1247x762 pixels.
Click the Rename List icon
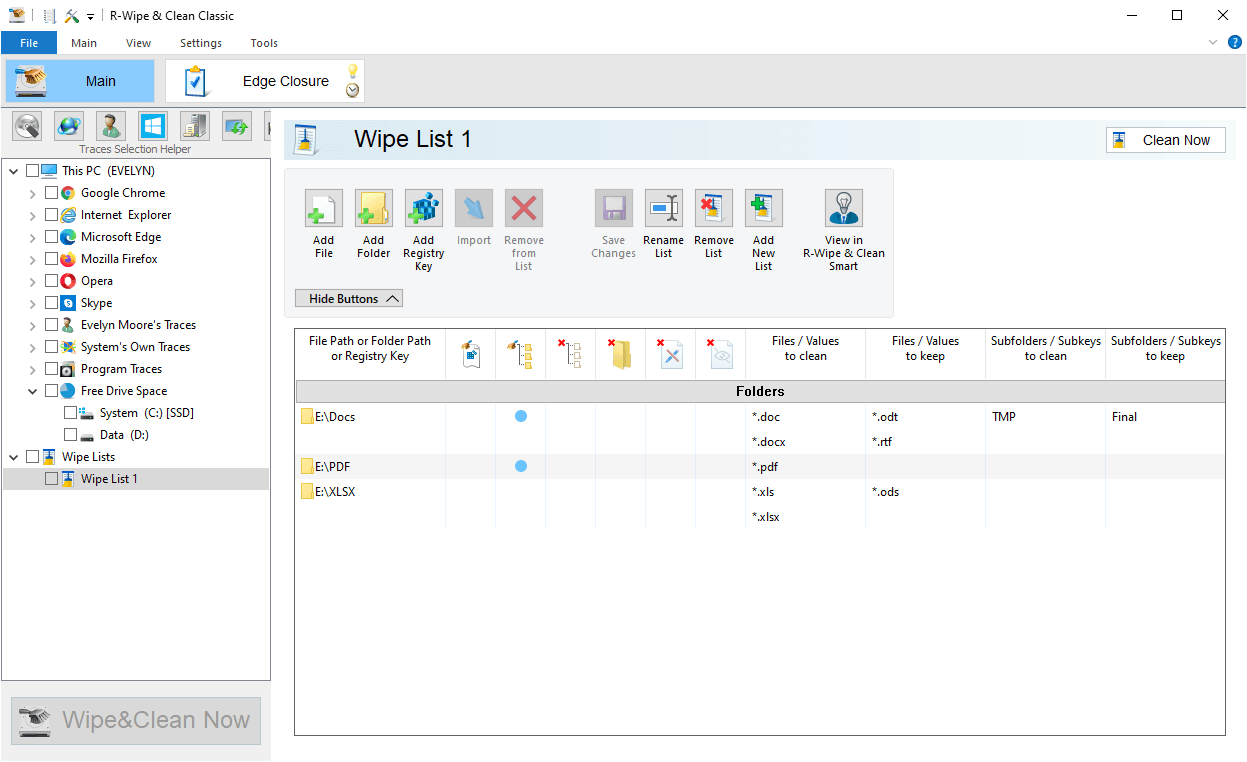(x=663, y=209)
